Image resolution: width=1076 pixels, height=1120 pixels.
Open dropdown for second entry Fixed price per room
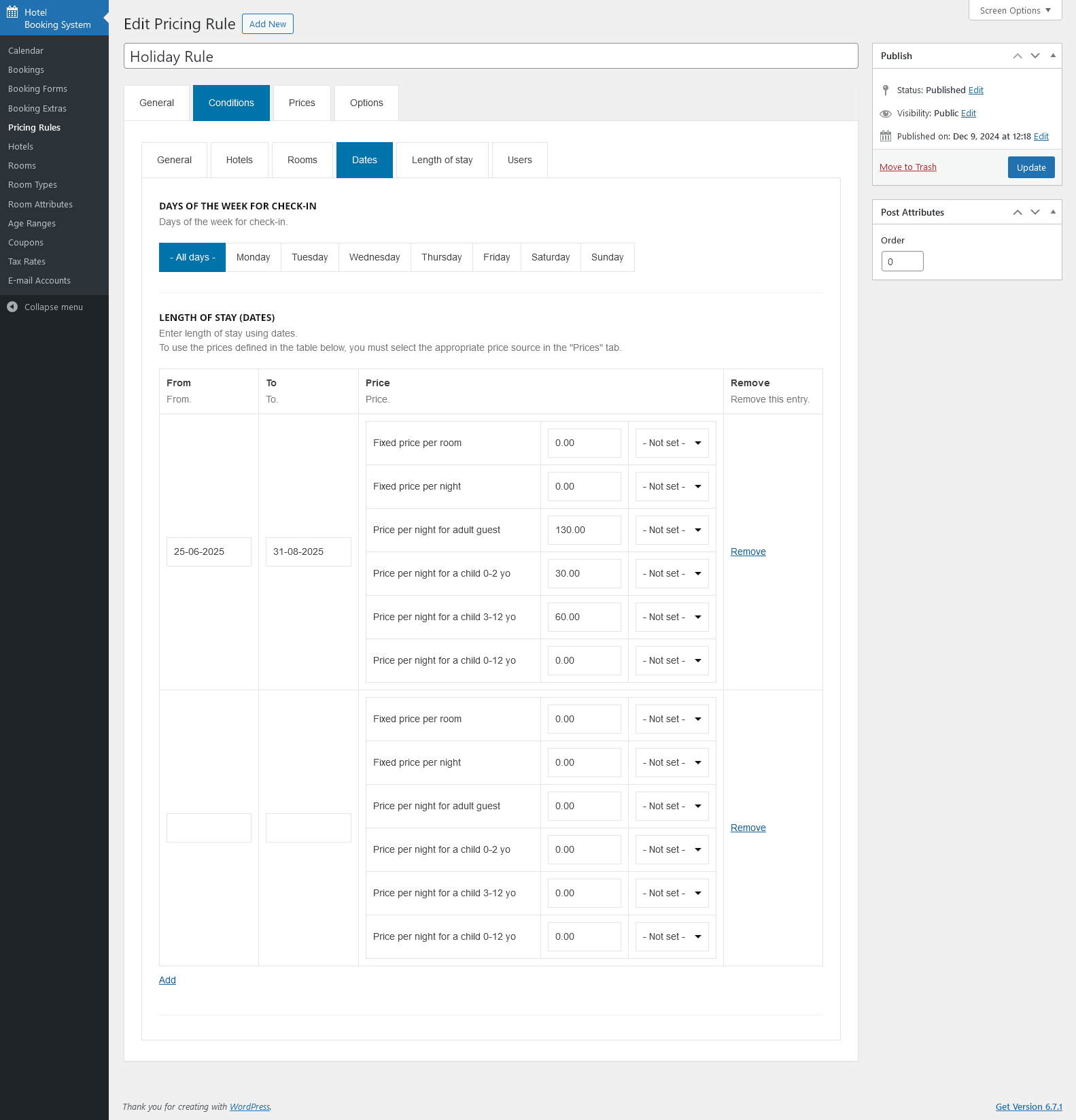pyautogui.click(x=672, y=719)
